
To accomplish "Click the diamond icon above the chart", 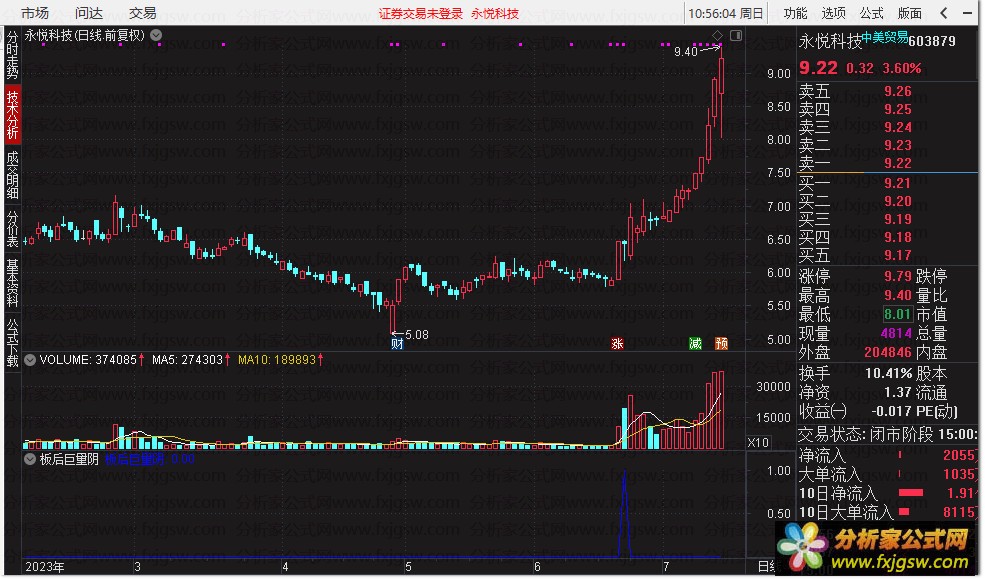I will [x=718, y=35].
